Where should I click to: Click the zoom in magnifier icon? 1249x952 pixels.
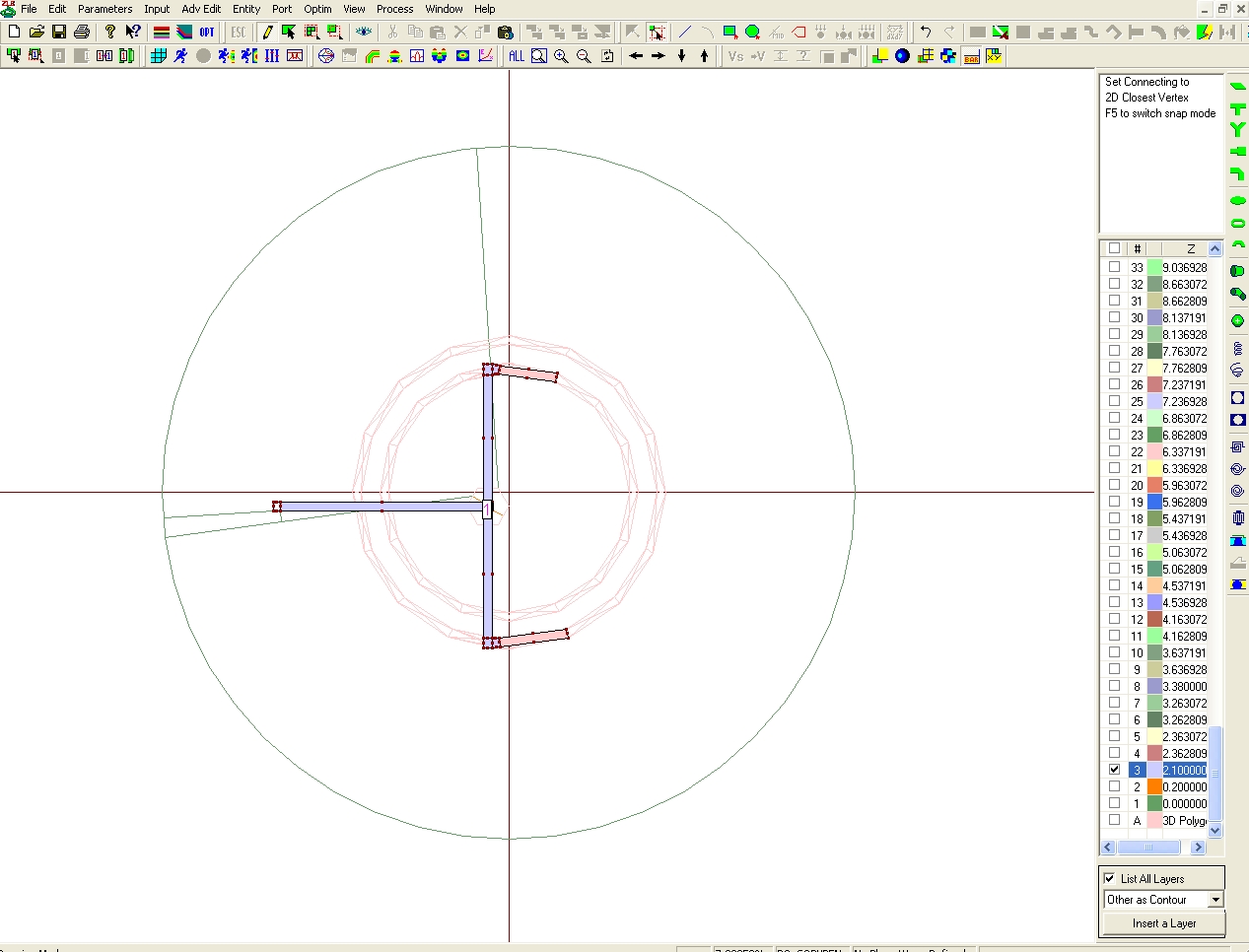pos(562,56)
